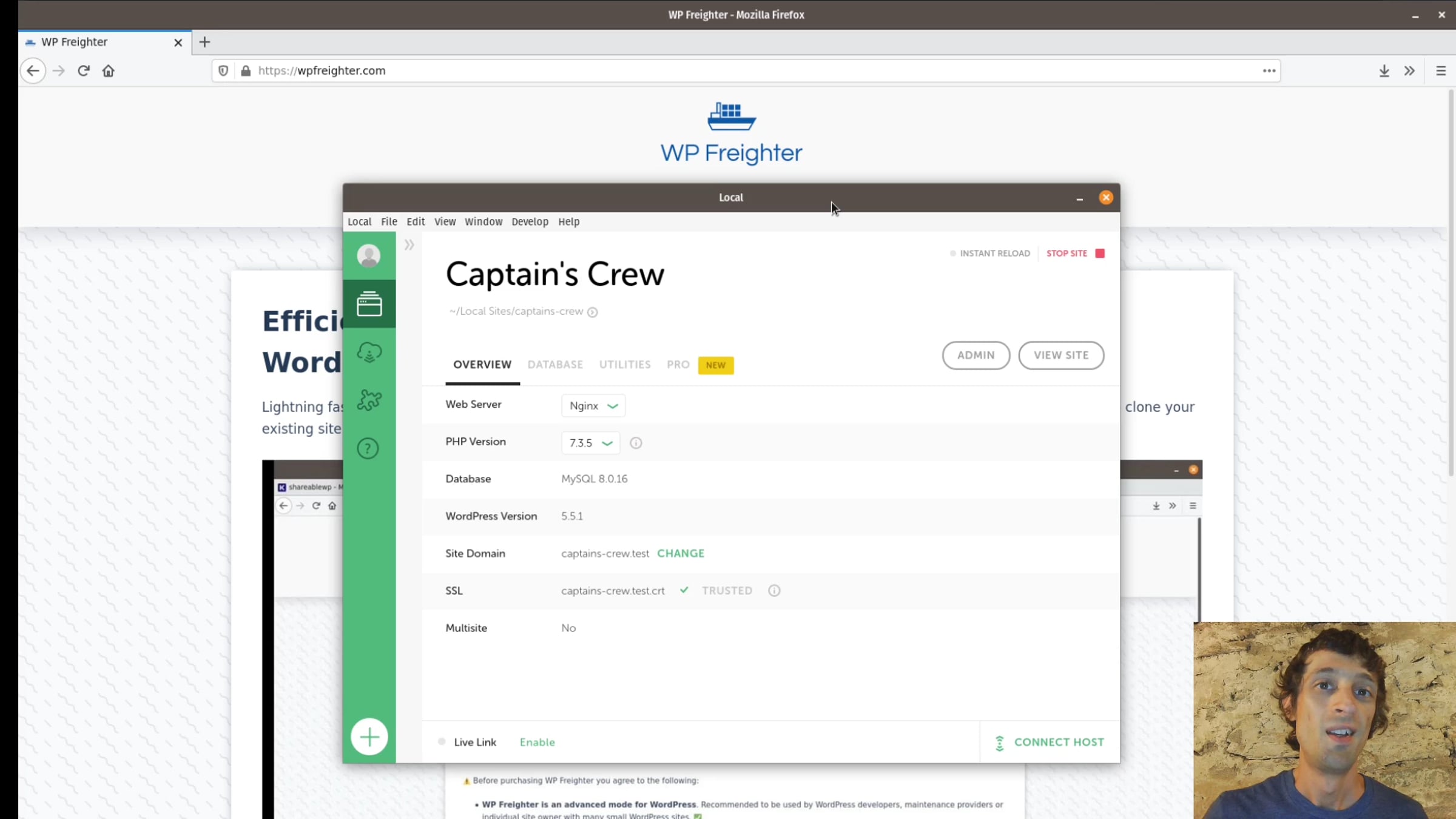Go to Firefox home page icon

click(108, 70)
